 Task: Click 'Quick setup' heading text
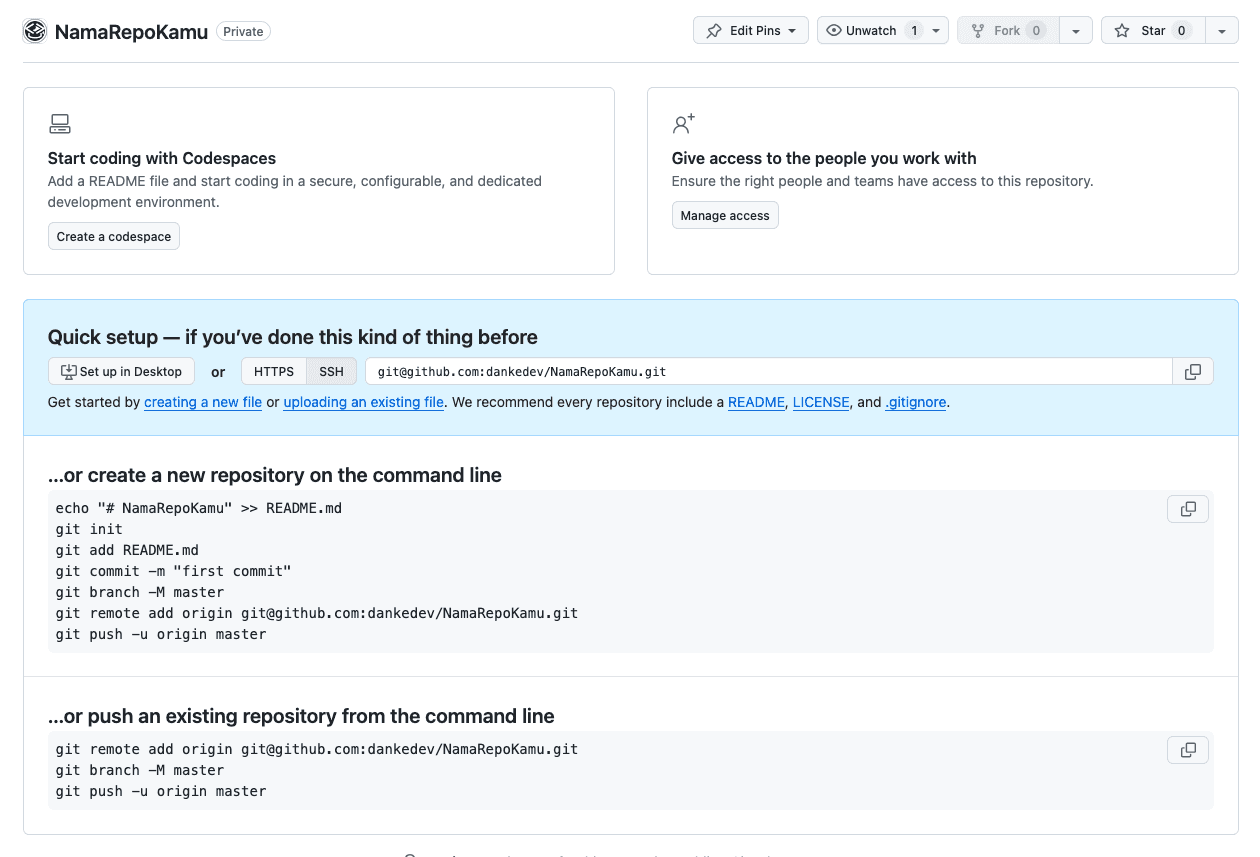coord(293,337)
